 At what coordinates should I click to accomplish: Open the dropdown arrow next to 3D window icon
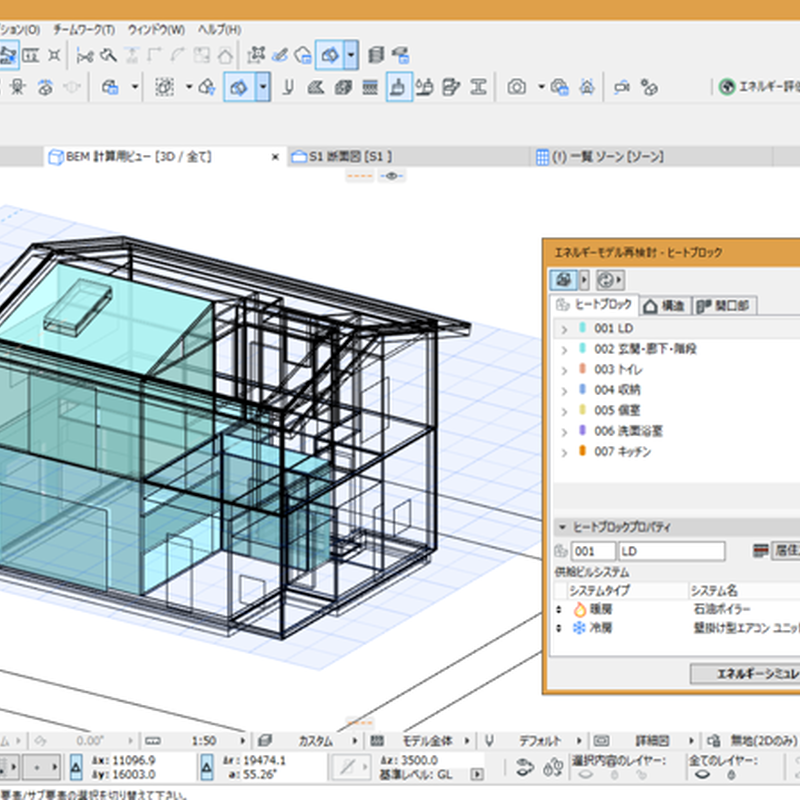(135, 87)
